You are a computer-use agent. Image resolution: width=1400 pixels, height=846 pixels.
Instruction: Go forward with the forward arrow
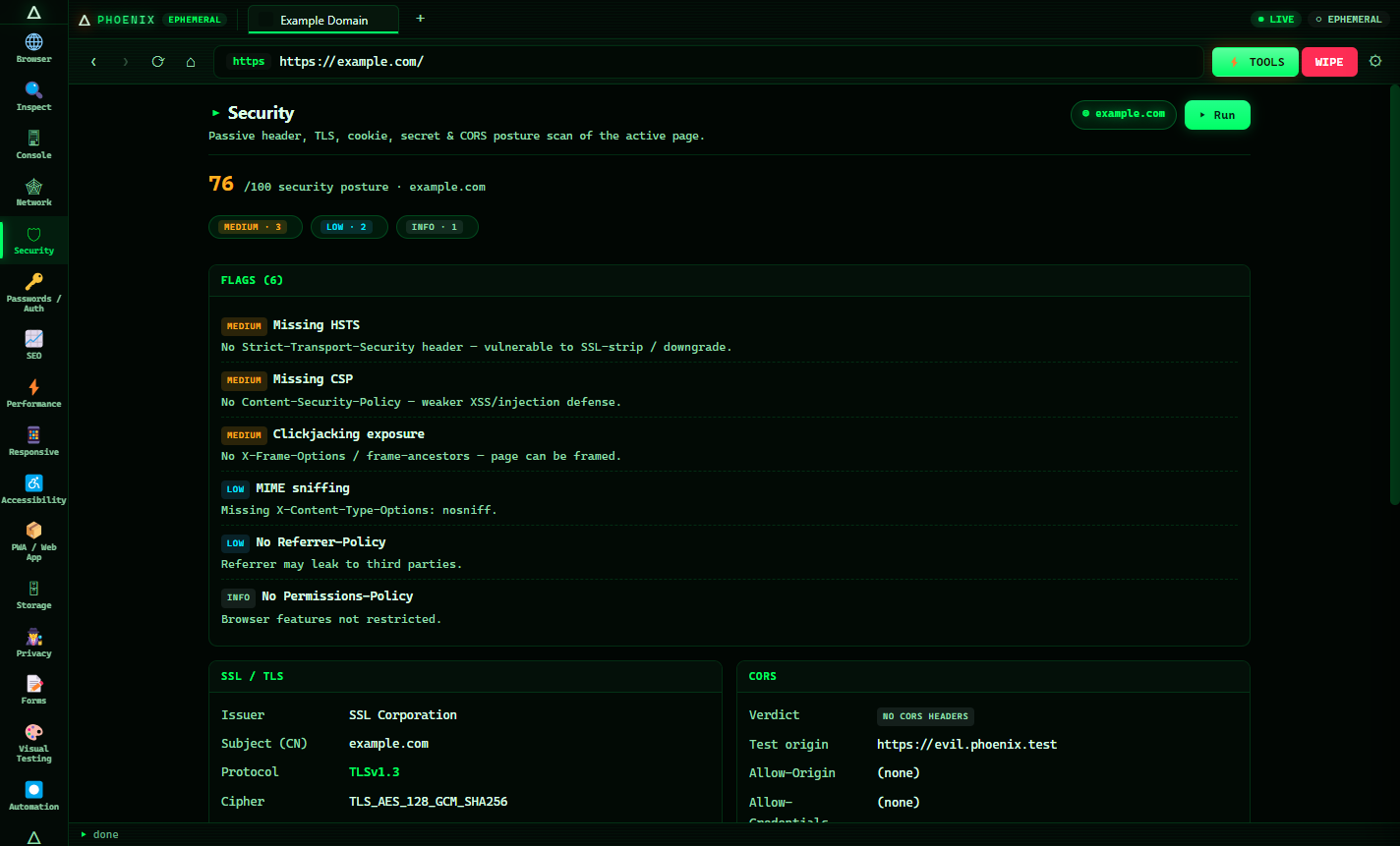[125, 61]
